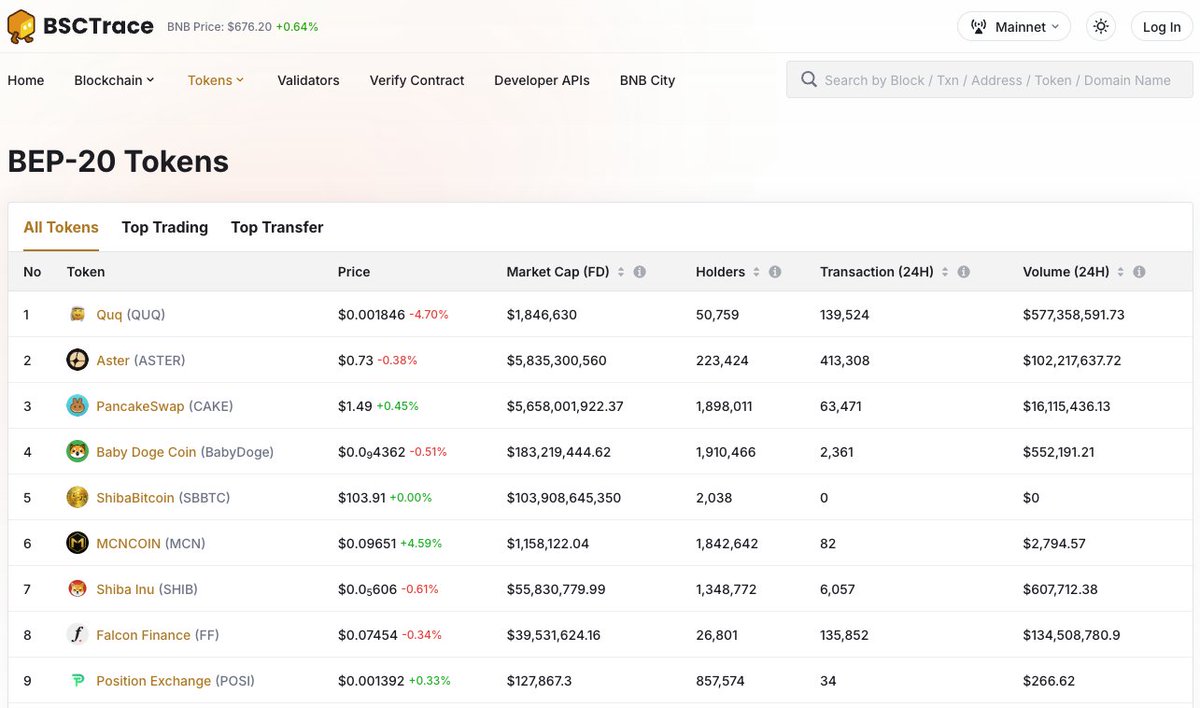Click the BEP-20 Tokens heading
The image size is (1200, 708).
click(x=118, y=161)
